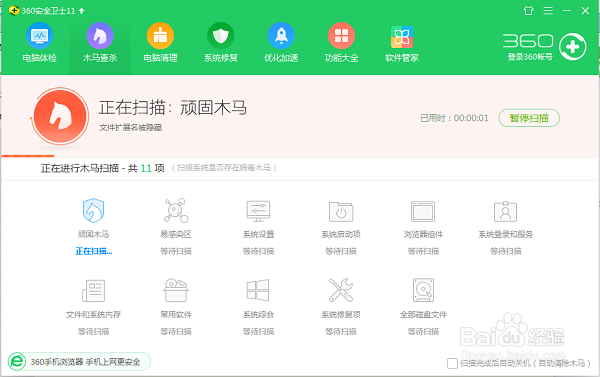
Task: Click the upgrade arrow next to 360安全卫士11
Action: [82, 11]
